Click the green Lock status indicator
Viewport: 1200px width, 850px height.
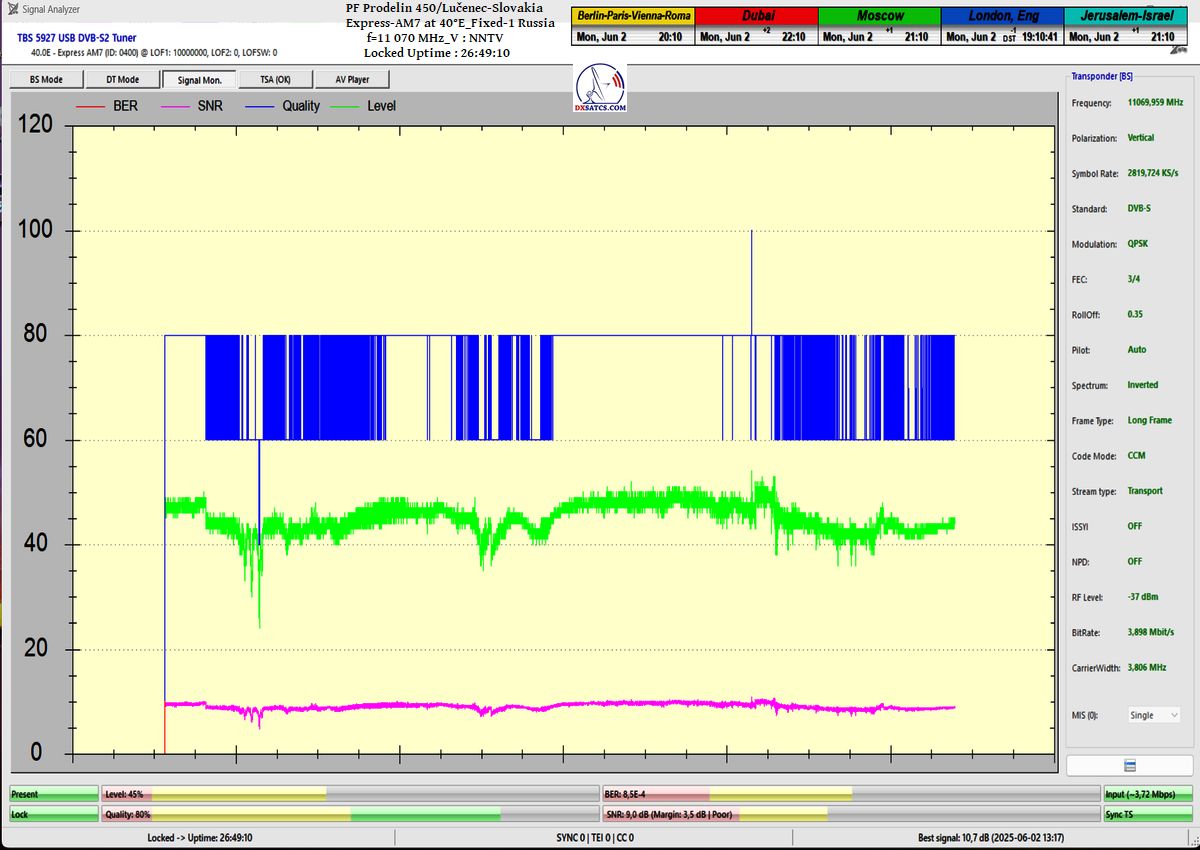click(x=54, y=815)
